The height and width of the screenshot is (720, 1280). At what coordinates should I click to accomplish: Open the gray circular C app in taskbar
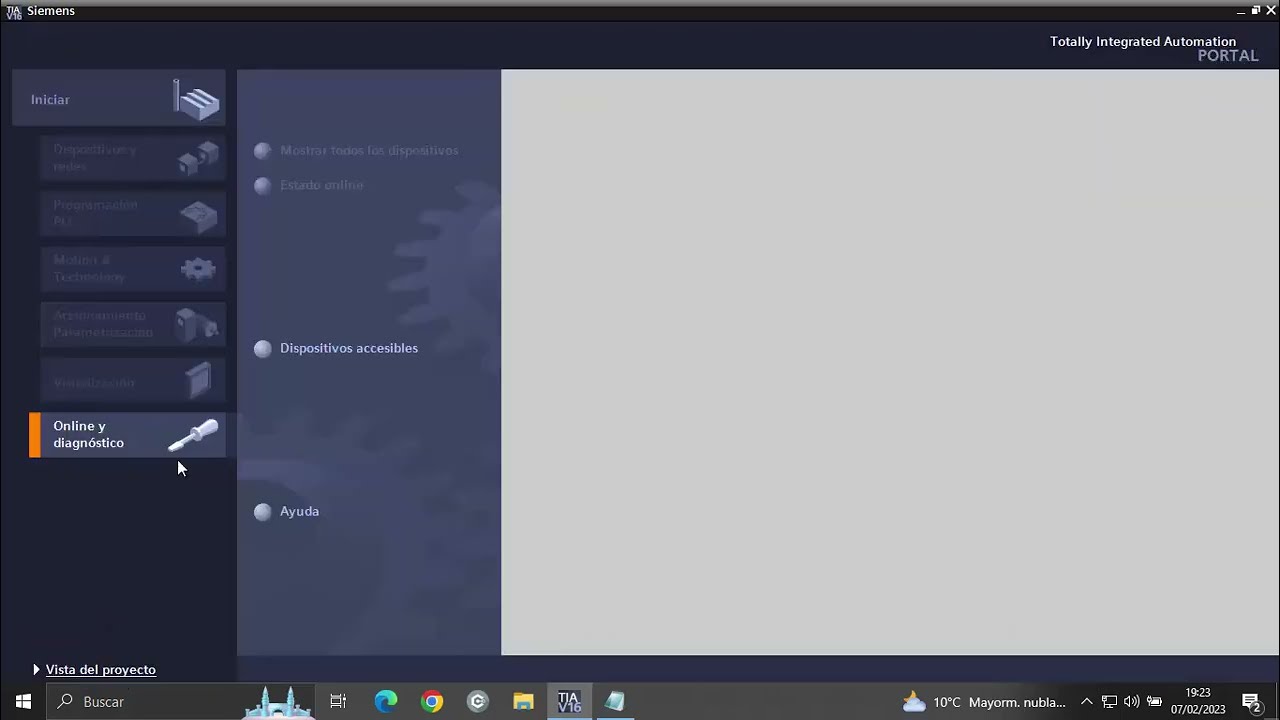pyautogui.click(x=478, y=701)
